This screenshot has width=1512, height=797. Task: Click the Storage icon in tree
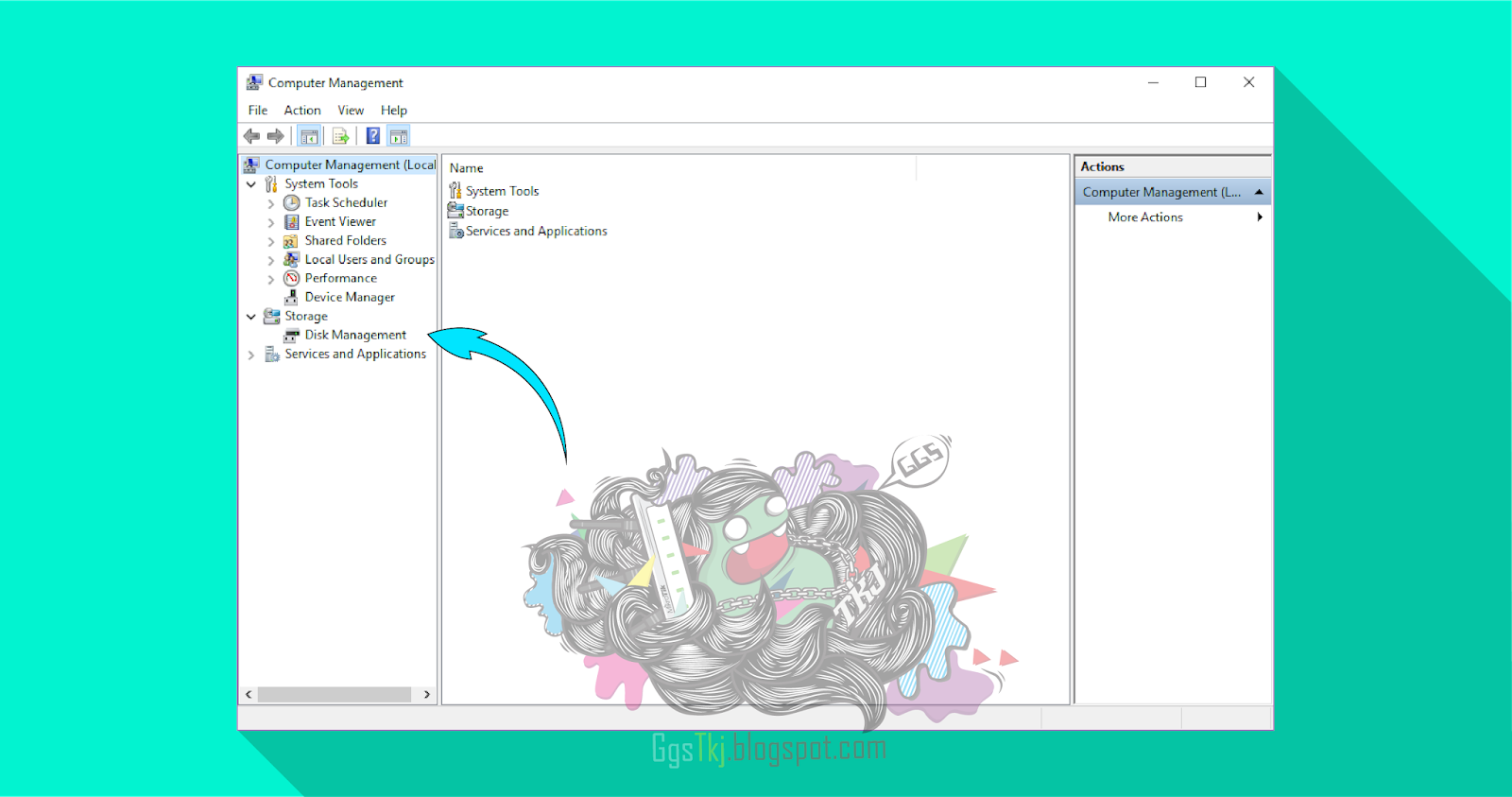(x=272, y=316)
